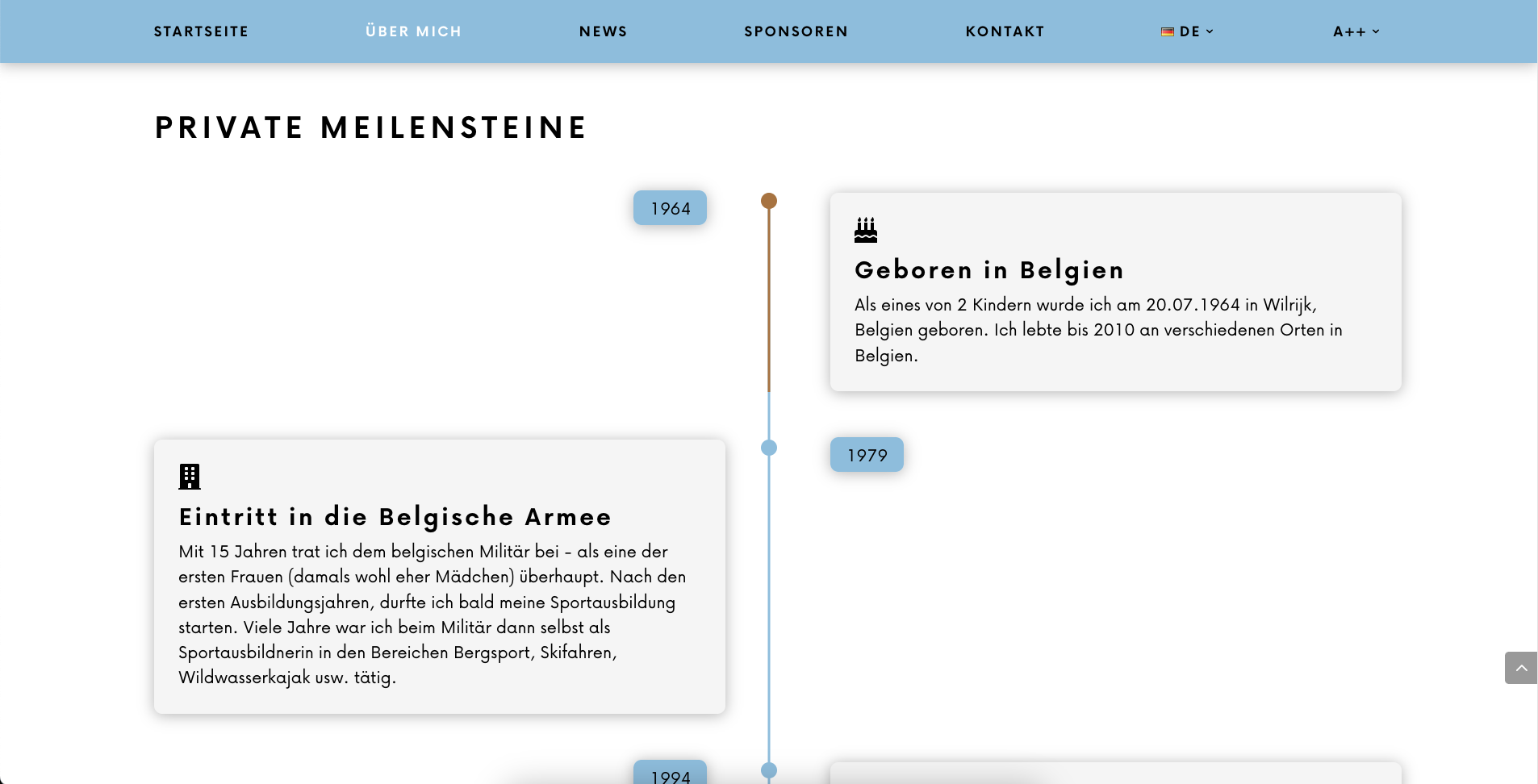Click the blue timeline dot for 1979
Image resolution: width=1538 pixels, height=784 pixels.
point(769,448)
